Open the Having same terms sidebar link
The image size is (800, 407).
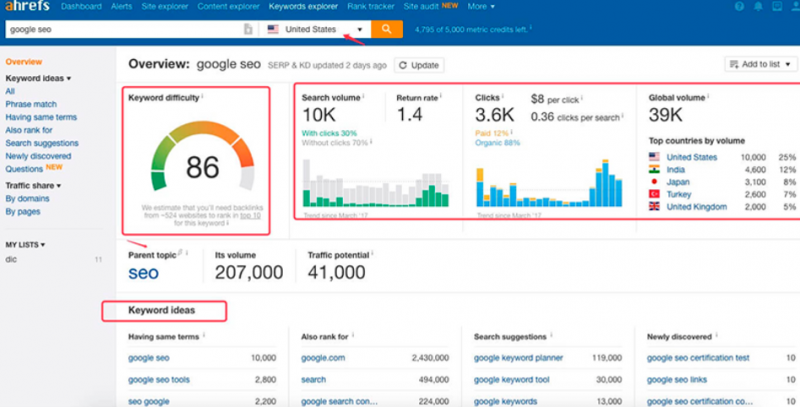click(41, 117)
